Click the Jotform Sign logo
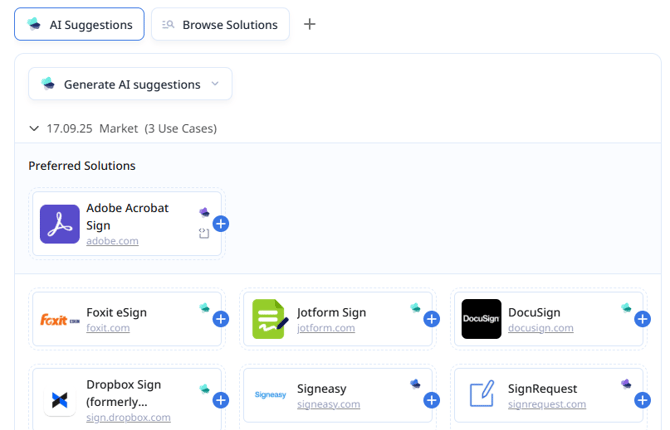 point(271,319)
